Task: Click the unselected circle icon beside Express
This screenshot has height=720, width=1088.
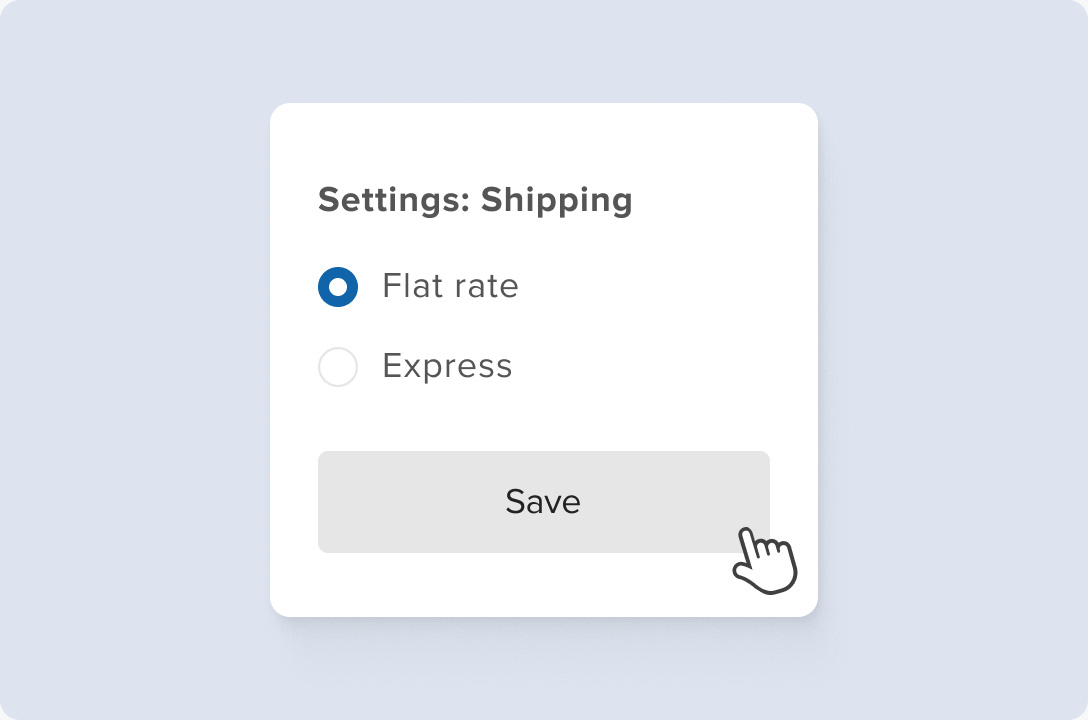Action: [x=338, y=367]
